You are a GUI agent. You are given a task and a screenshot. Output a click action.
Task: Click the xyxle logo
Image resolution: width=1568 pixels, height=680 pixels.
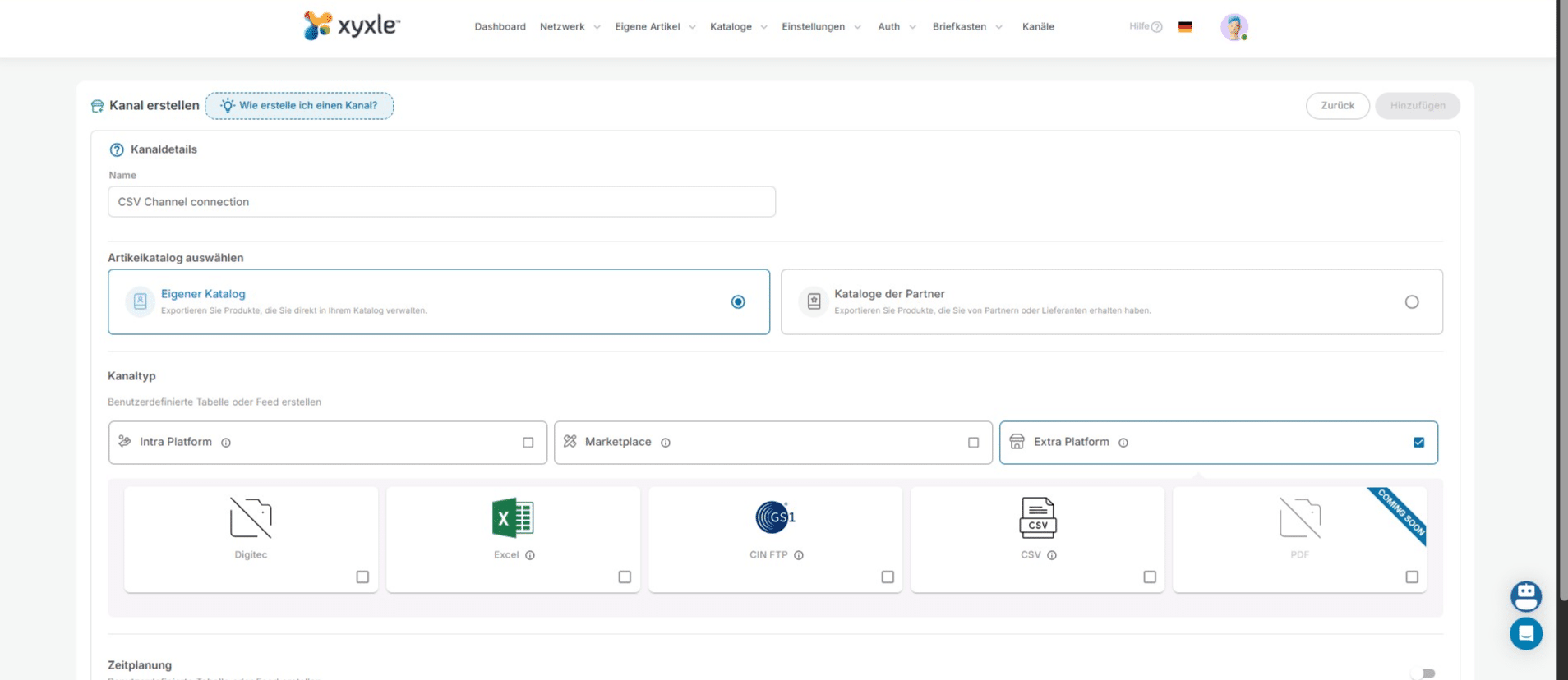pos(352,25)
